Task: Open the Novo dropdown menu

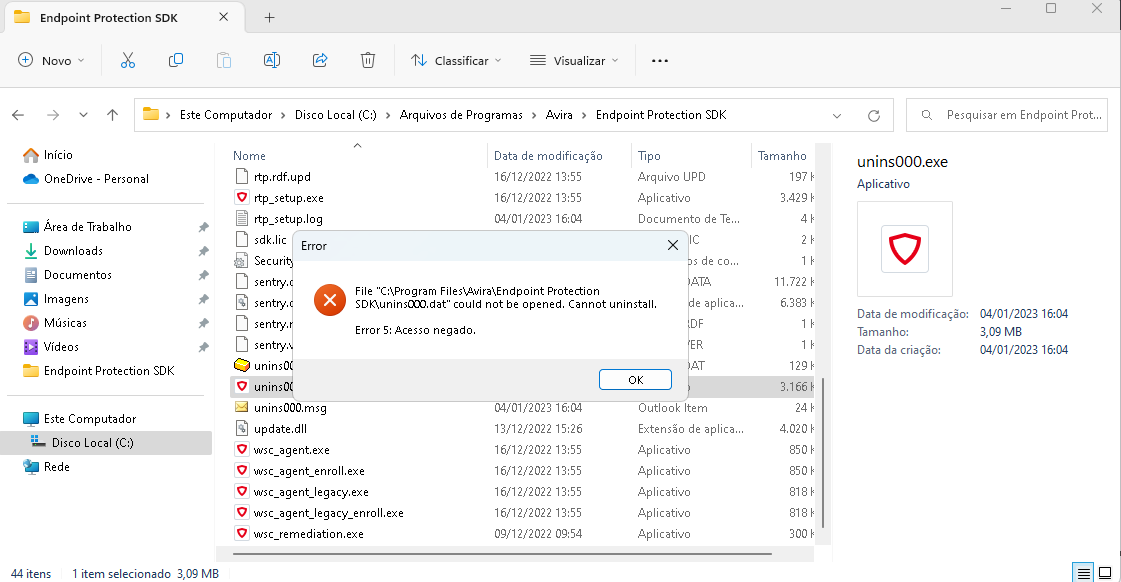Action: 51,61
